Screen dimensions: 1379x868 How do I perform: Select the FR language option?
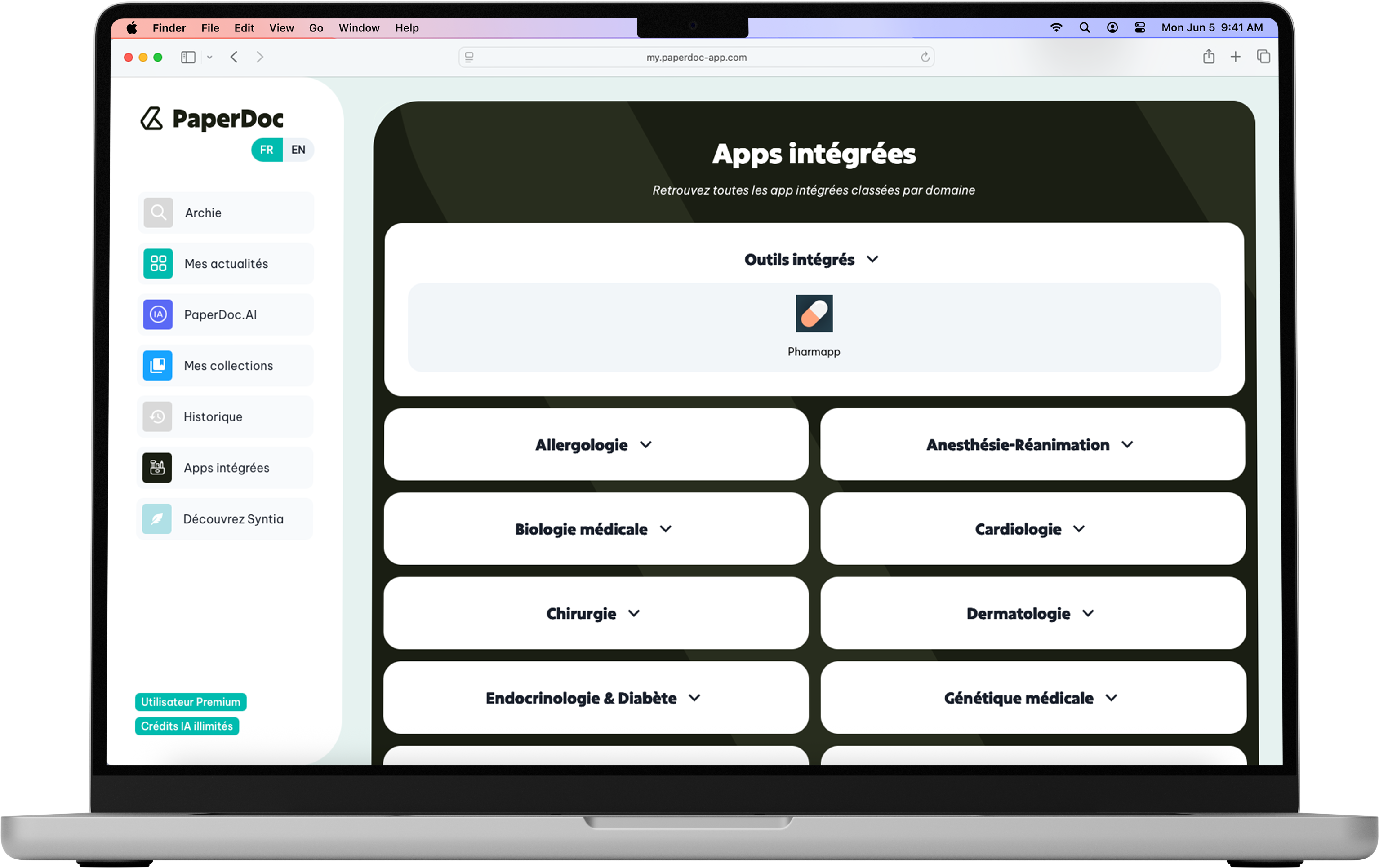point(266,150)
